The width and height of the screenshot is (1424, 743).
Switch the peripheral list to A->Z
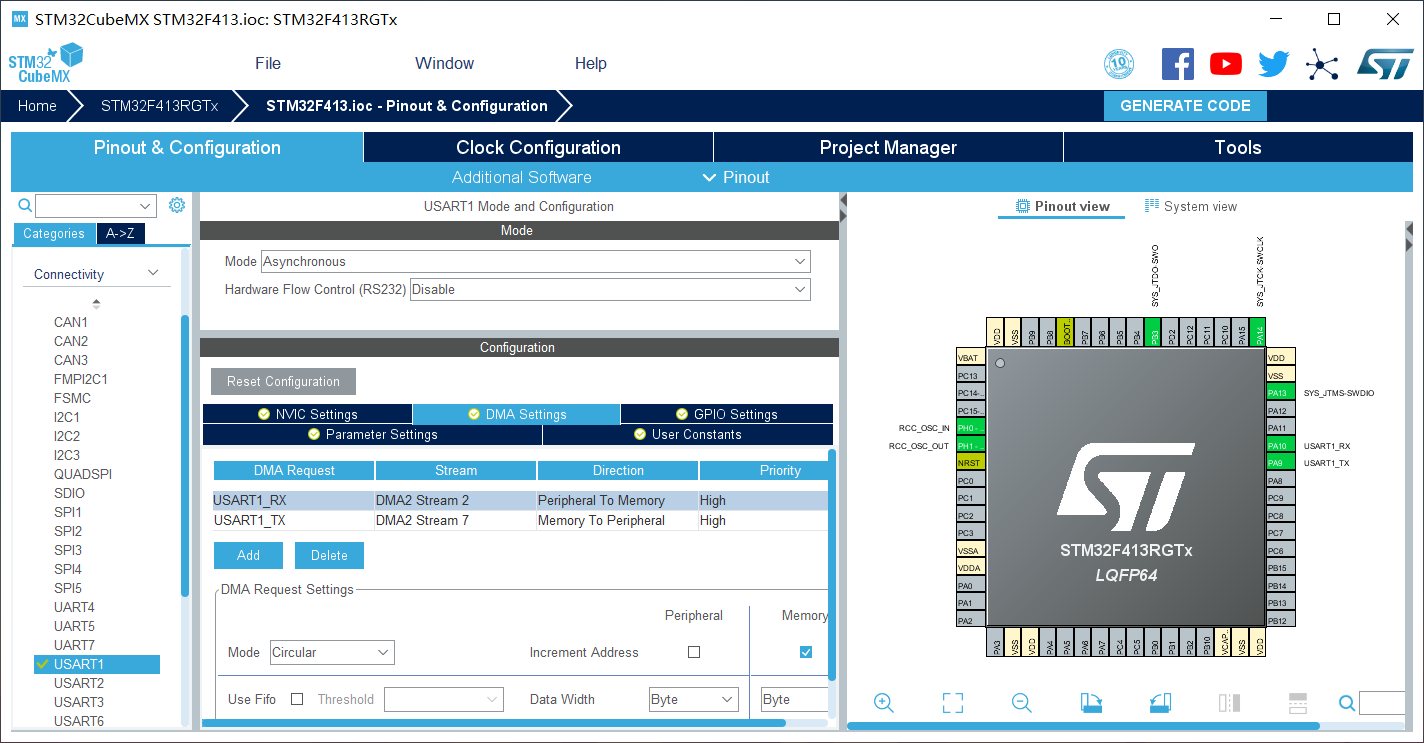[121, 233]
